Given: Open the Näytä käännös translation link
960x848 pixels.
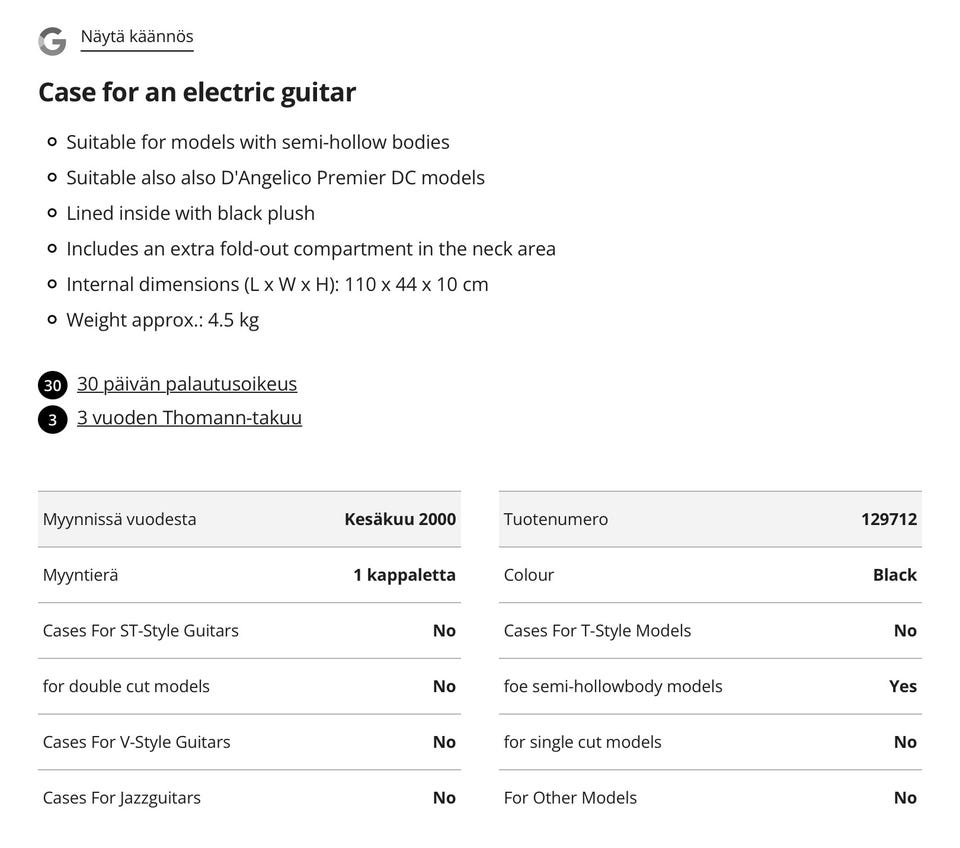Looking at the screenshot, I should pyautogui.click(x=137, y=37).
